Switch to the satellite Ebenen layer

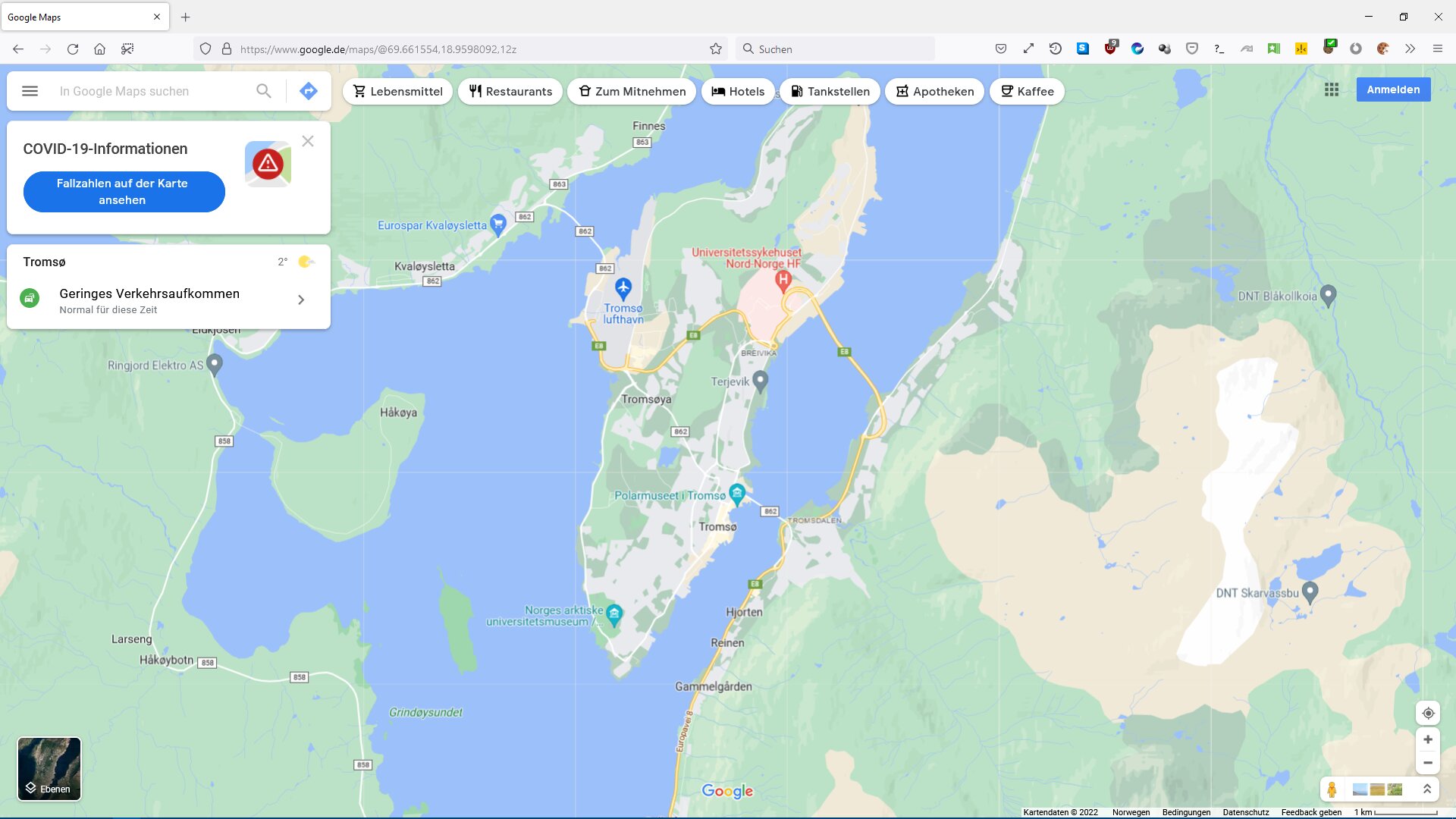coord(49,768)
